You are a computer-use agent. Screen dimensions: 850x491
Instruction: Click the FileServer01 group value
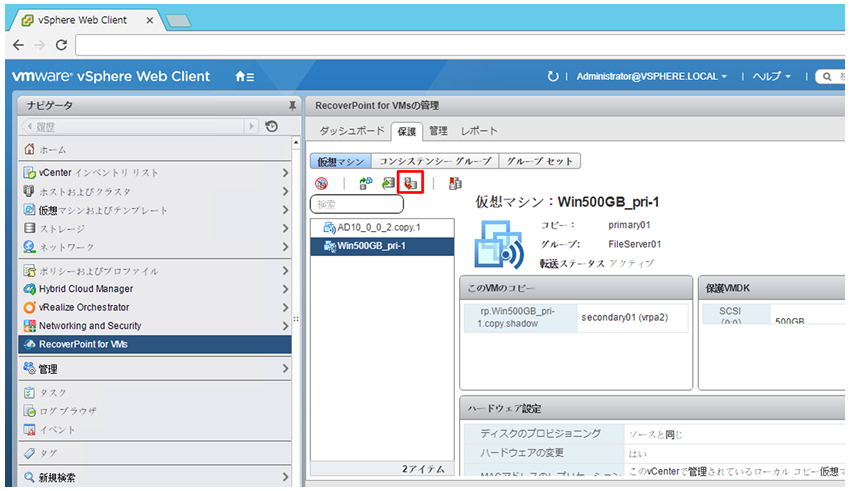[634, 244]
